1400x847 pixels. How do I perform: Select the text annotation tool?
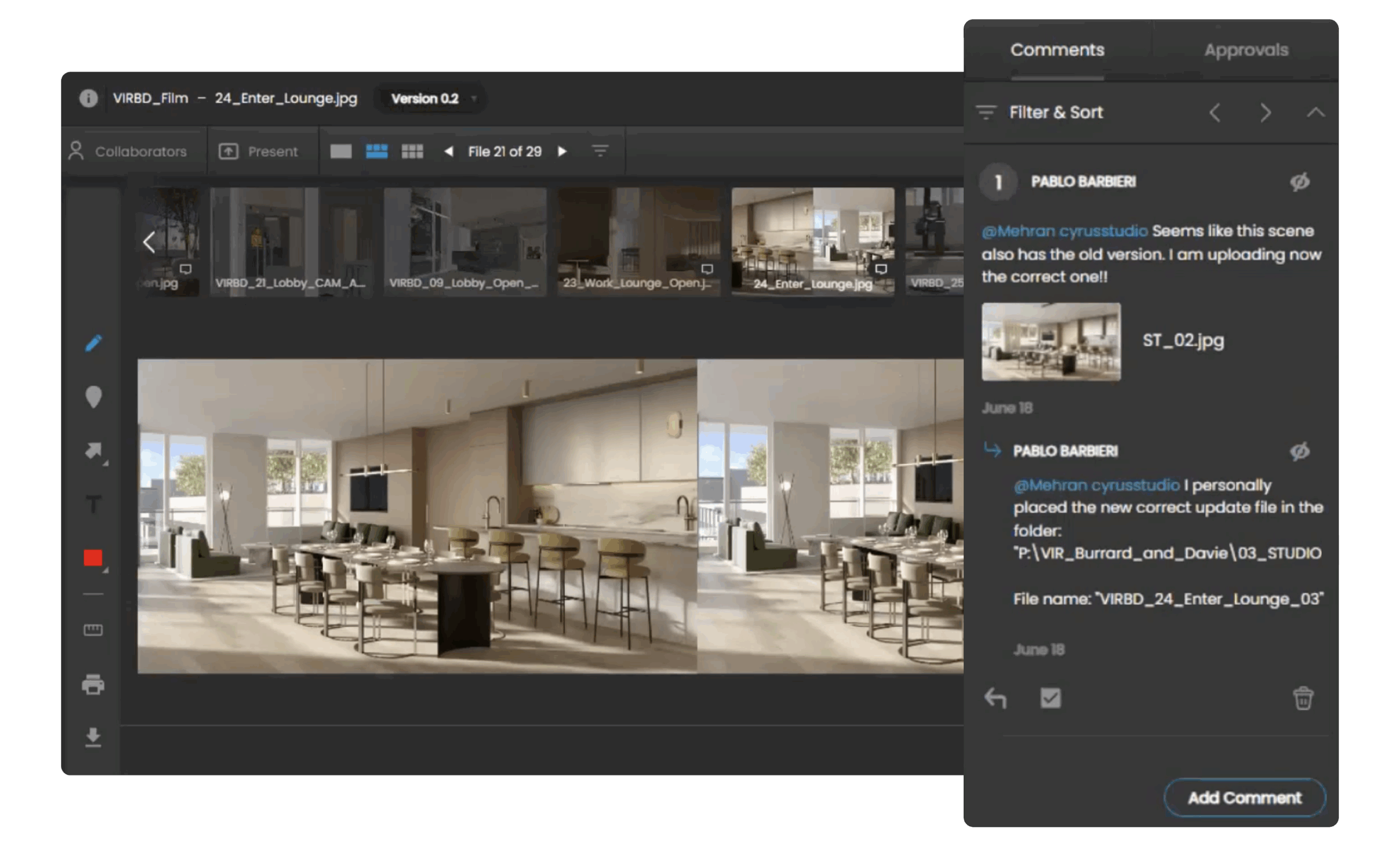pos(93,504)
